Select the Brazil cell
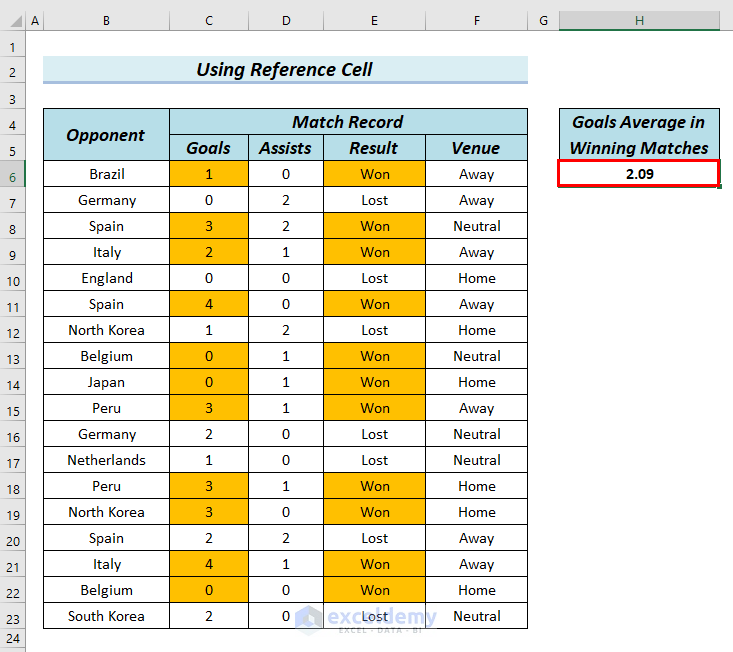Screen dimensions: 733x652 click(x=106, y=174)
